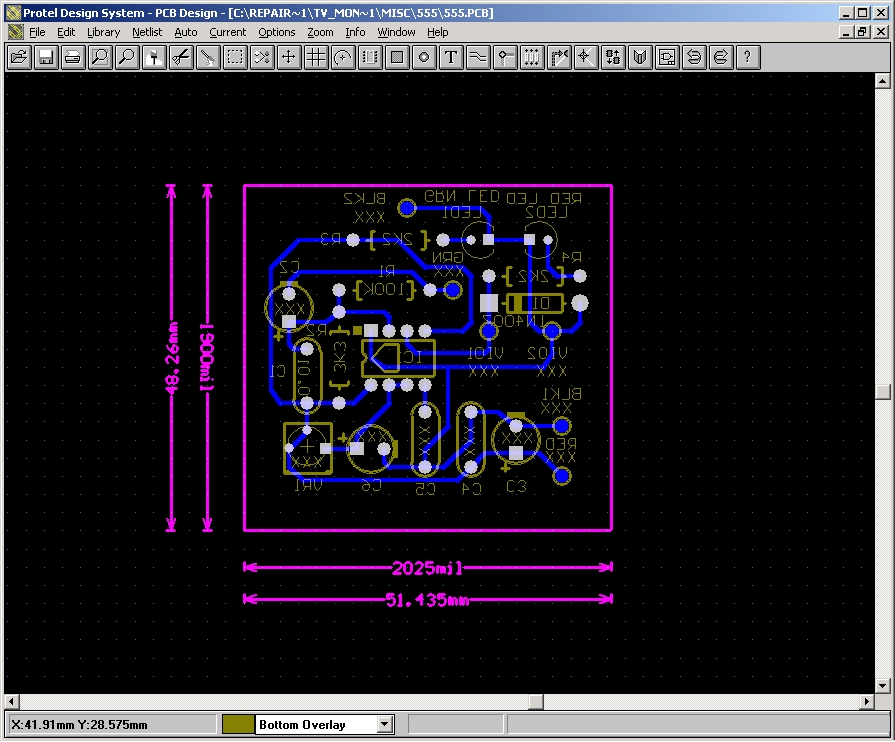
Task: Click the four-arrow move tool icon
Action: pyautogui.click(x=288, y=57)
